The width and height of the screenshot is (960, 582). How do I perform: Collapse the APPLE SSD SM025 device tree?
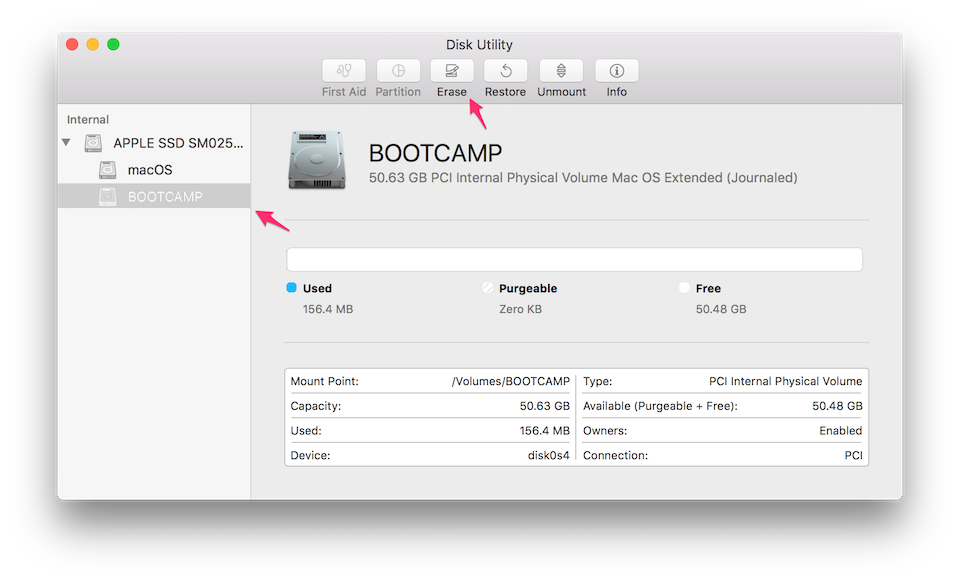point(66,143)
